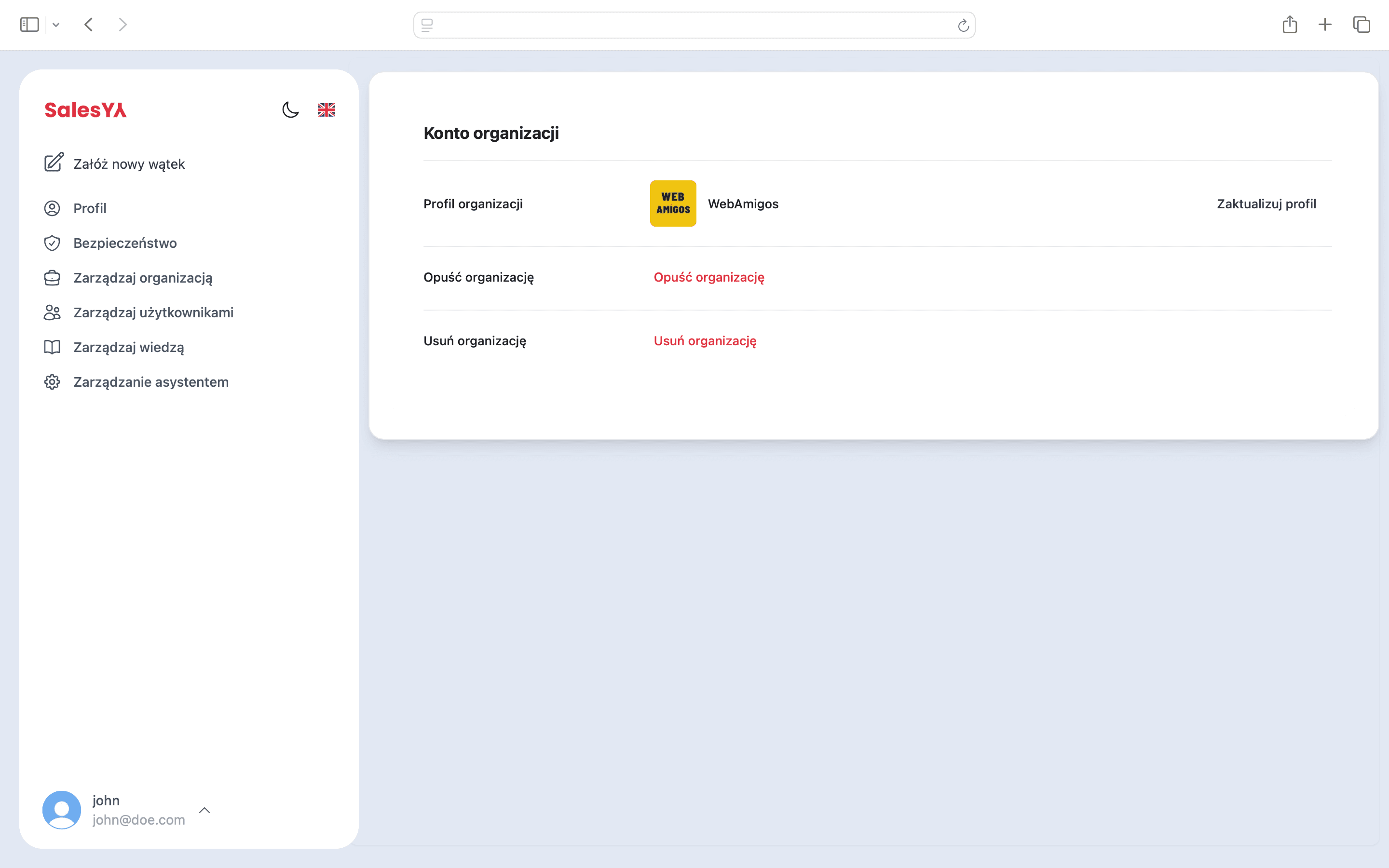1389x868 pixels.
Task: Toggle the browser sidebar panel icon
Action: coord(29,25)
